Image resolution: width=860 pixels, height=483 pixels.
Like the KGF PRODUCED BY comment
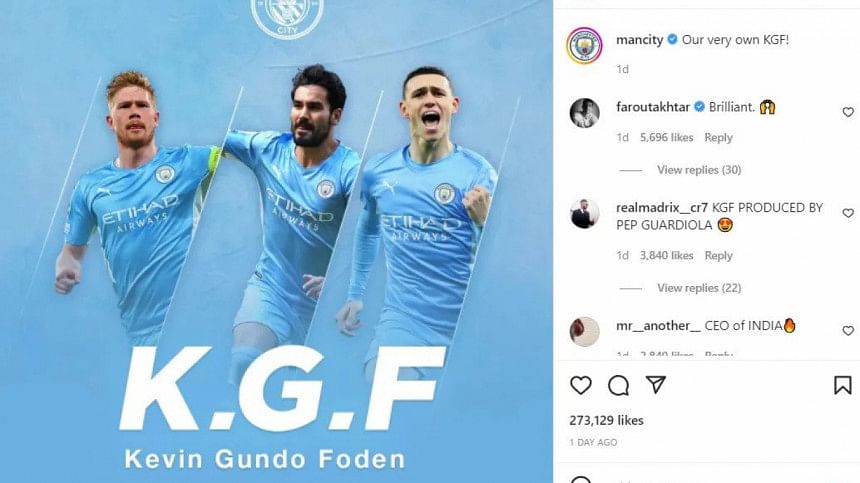[x=848, y=213]
